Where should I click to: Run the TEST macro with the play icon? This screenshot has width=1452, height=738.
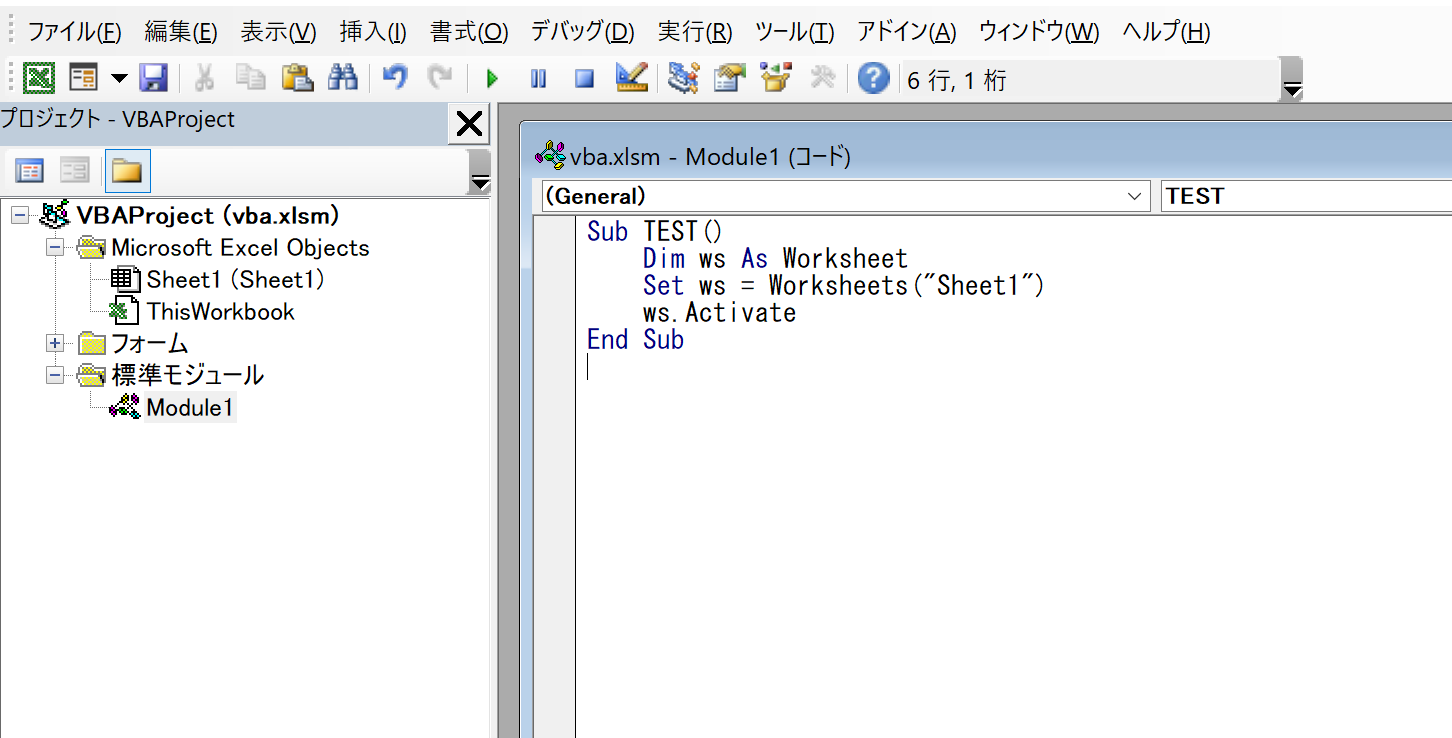(x=490, y=78)
